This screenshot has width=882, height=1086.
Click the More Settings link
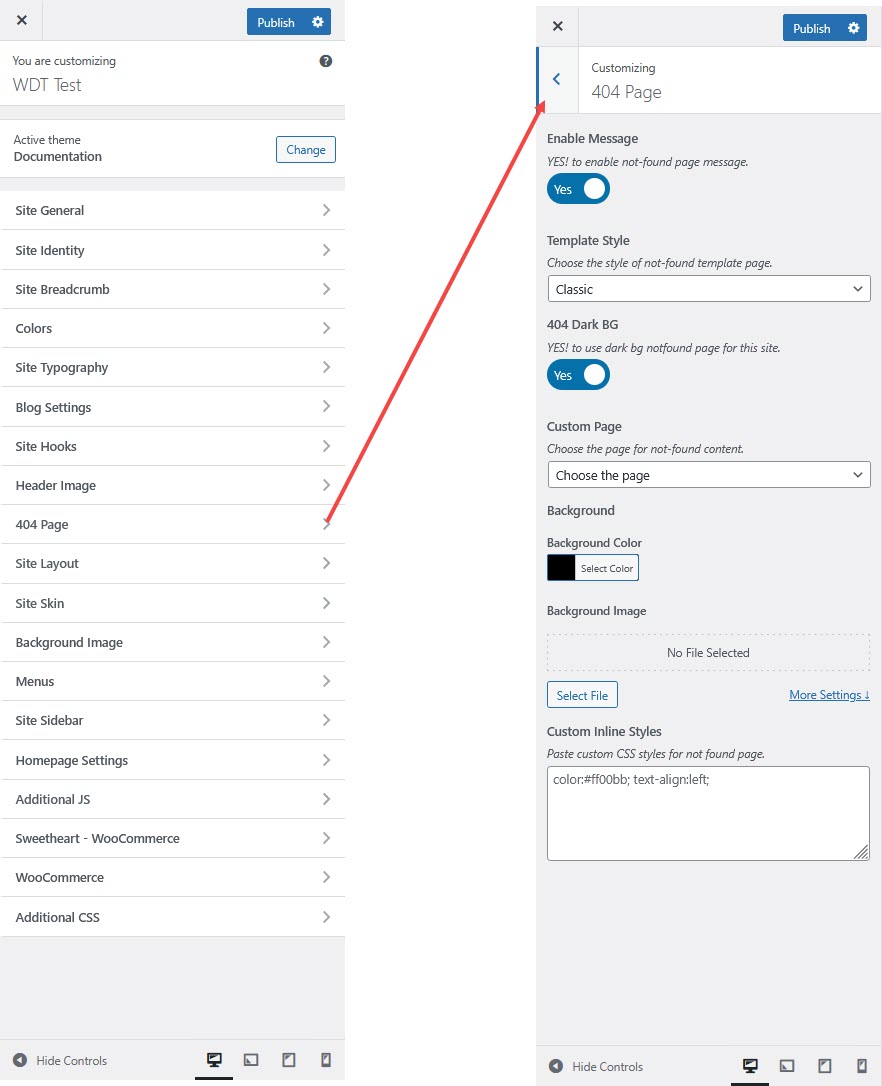[829, 695]
